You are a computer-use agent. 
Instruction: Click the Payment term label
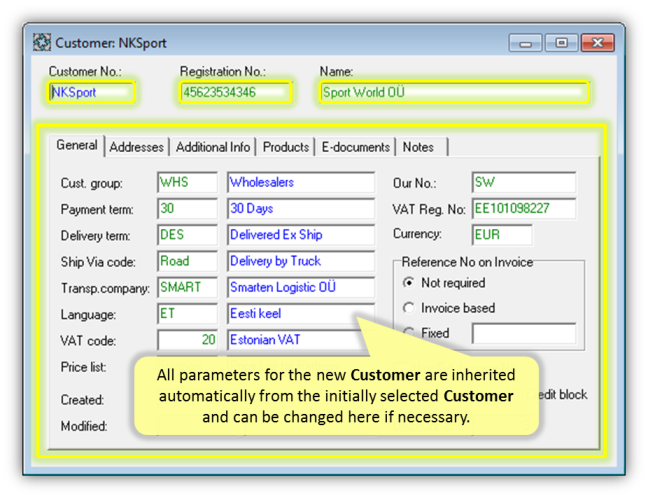point(97,210)
